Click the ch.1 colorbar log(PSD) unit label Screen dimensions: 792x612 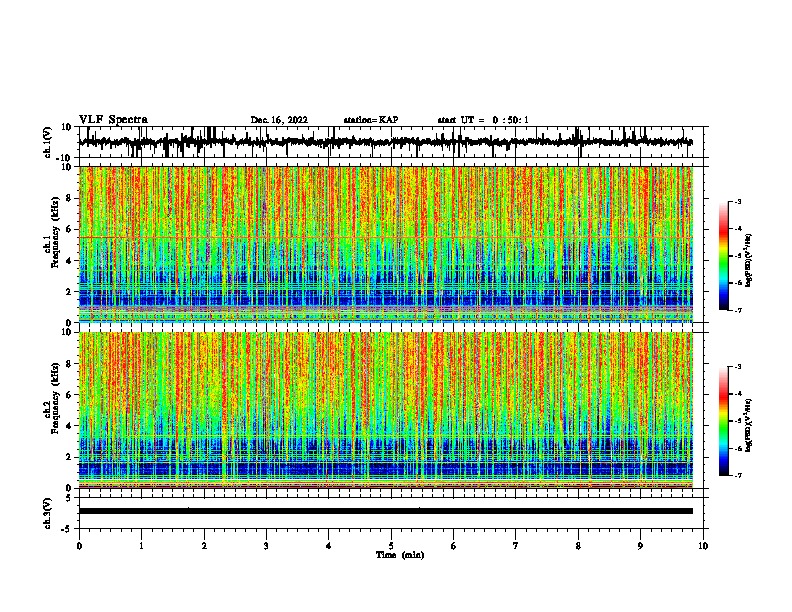click(x=748, y=260)
